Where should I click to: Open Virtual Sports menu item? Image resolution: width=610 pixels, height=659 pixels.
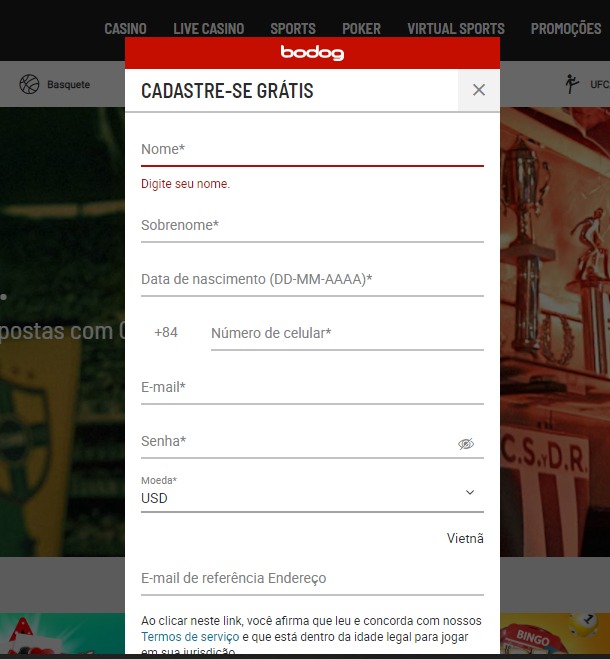456,29
